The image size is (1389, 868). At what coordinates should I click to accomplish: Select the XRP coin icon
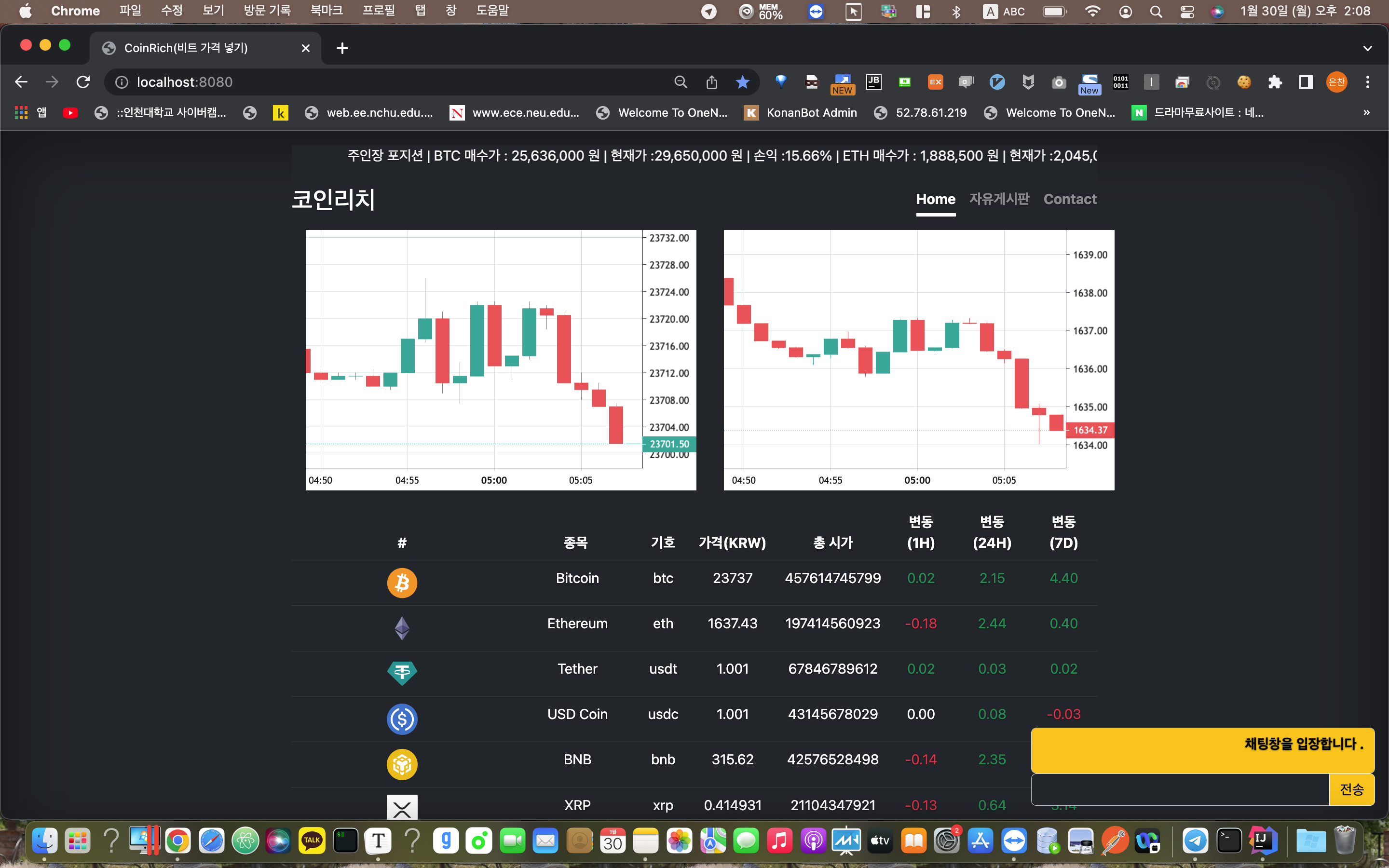[x=402, y=807]
